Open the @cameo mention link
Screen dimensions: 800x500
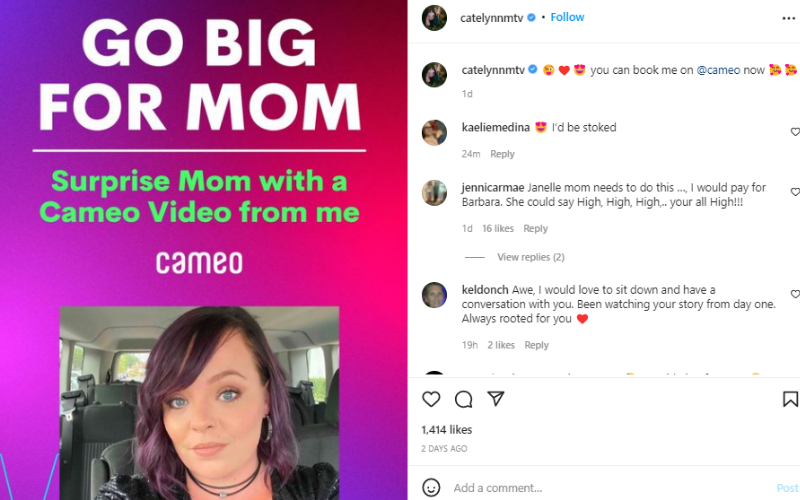point(718,70)
